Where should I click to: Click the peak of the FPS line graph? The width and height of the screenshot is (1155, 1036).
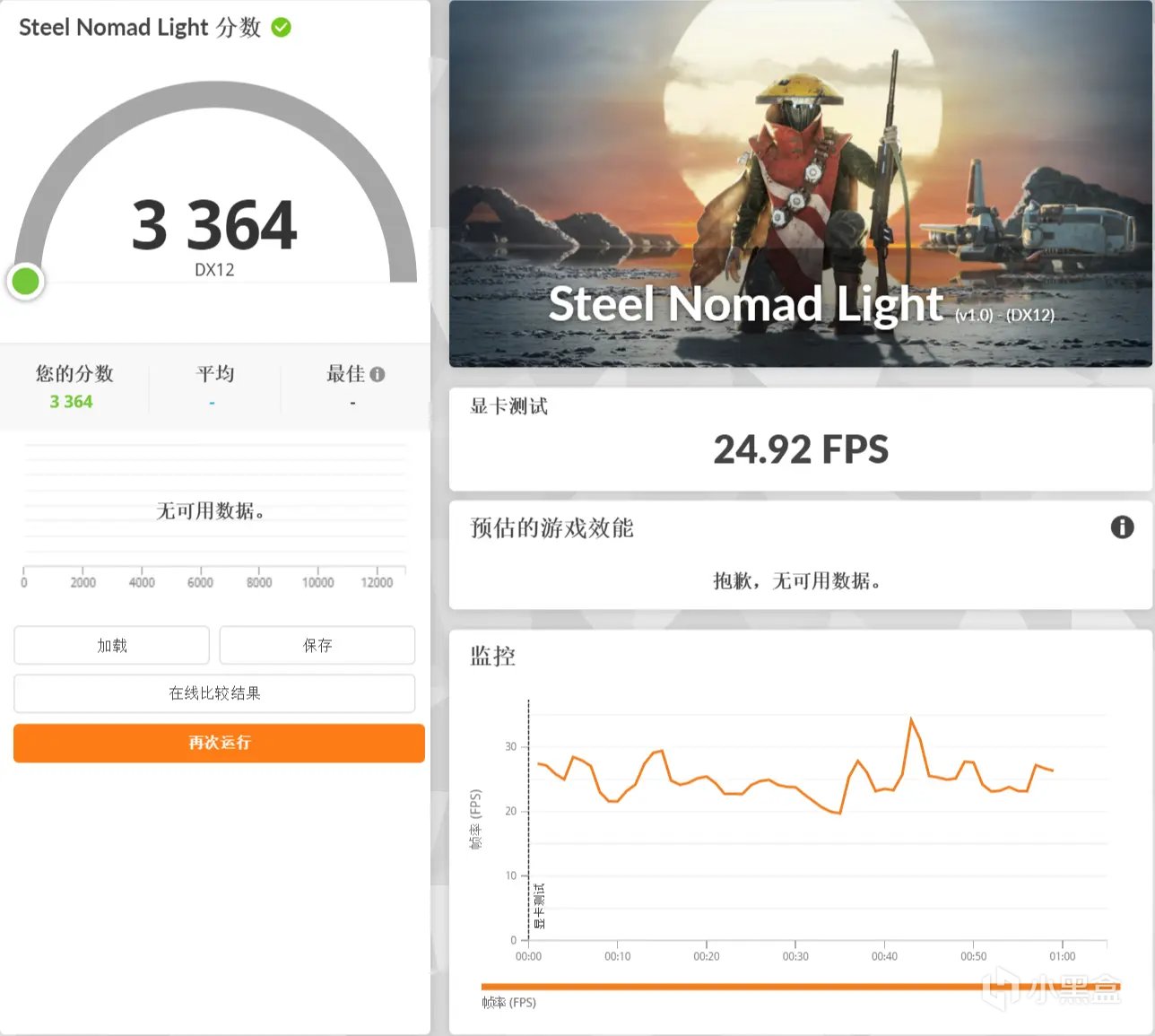[911, 719]
